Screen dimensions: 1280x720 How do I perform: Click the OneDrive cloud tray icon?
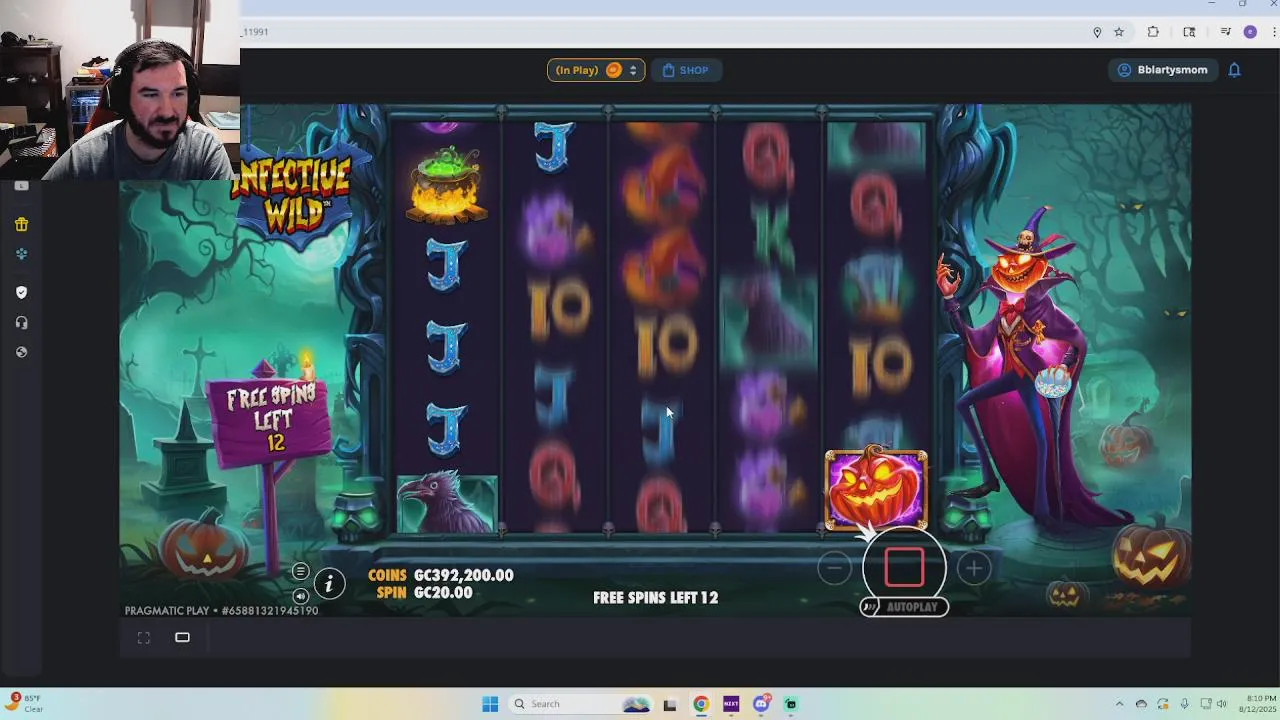(x=1141, y=704)
